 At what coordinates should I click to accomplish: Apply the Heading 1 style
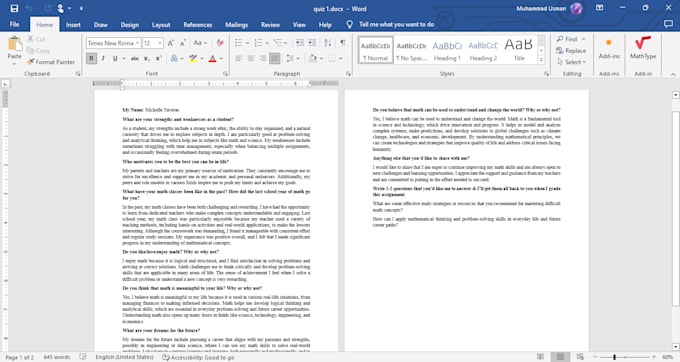pyautogui.click(x=447, y=50)
